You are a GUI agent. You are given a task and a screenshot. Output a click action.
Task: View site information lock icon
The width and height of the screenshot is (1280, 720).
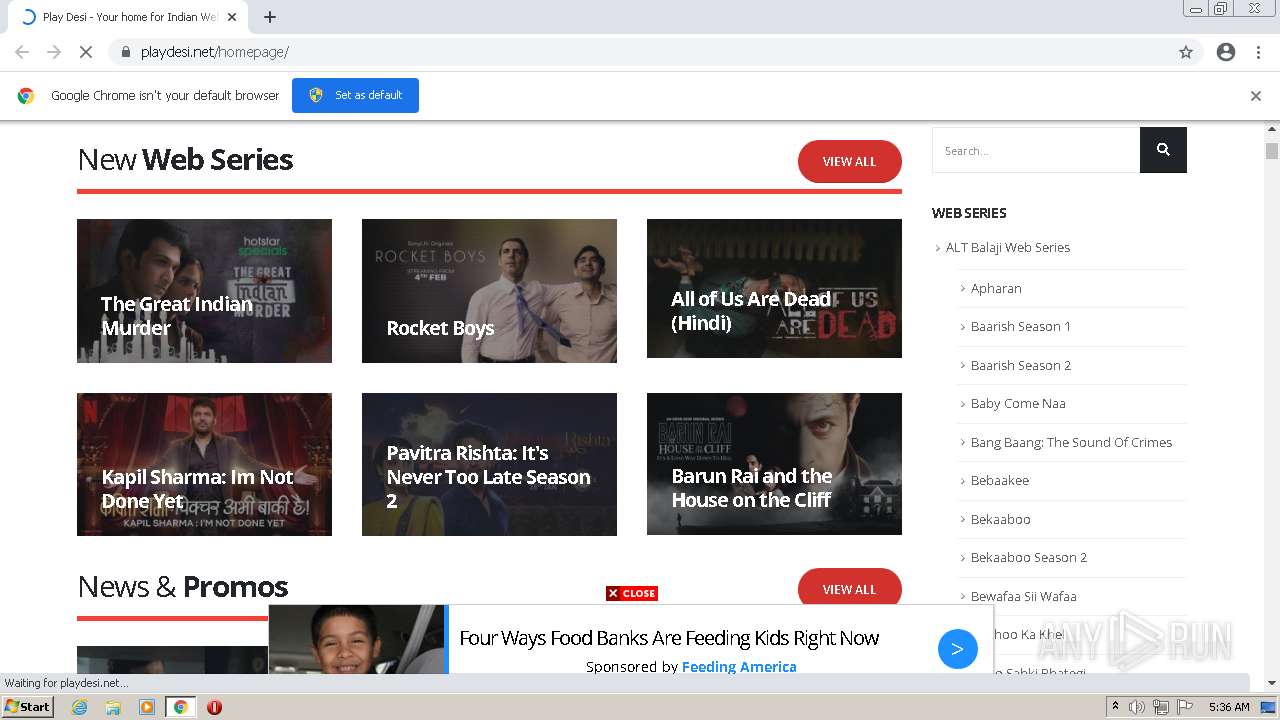click(125, 52)
